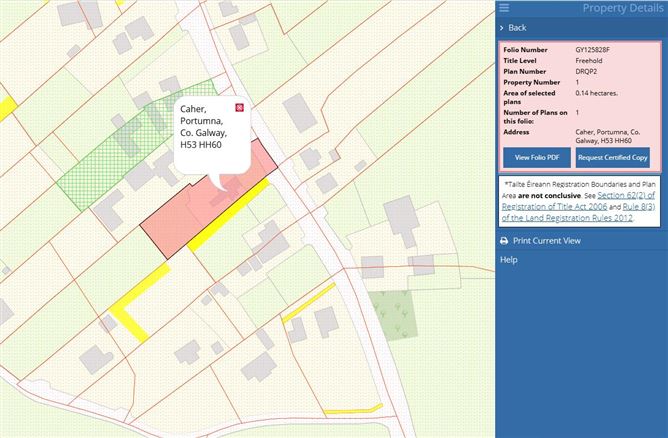Close the Caher address popup
The width and height of the screenshot is (668, 438).
click(x=239, y=107)
